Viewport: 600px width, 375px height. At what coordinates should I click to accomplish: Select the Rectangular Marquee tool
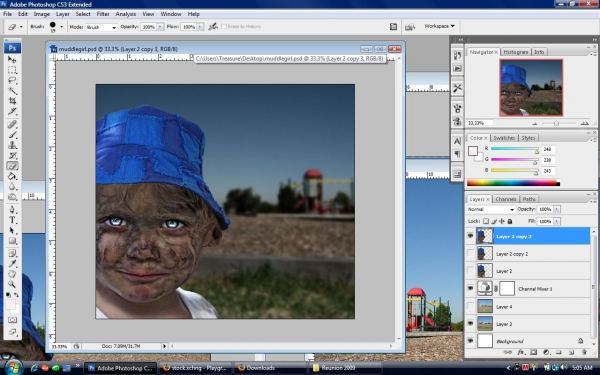(12, 70)
